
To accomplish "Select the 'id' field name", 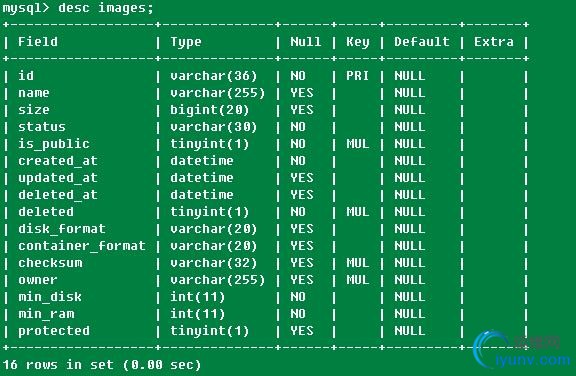I will pos(26,76).
